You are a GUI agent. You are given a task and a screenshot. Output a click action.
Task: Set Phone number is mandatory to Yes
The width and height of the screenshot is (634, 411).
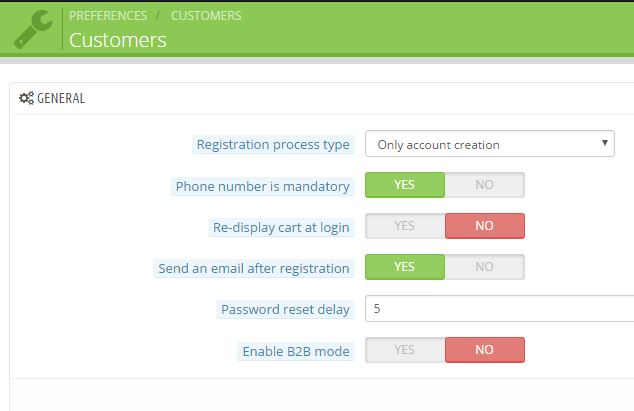tap(404, 185)
